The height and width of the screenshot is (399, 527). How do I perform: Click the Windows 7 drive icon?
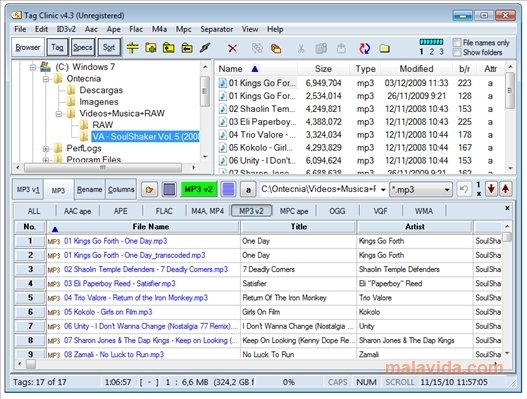tap(45, 67)
